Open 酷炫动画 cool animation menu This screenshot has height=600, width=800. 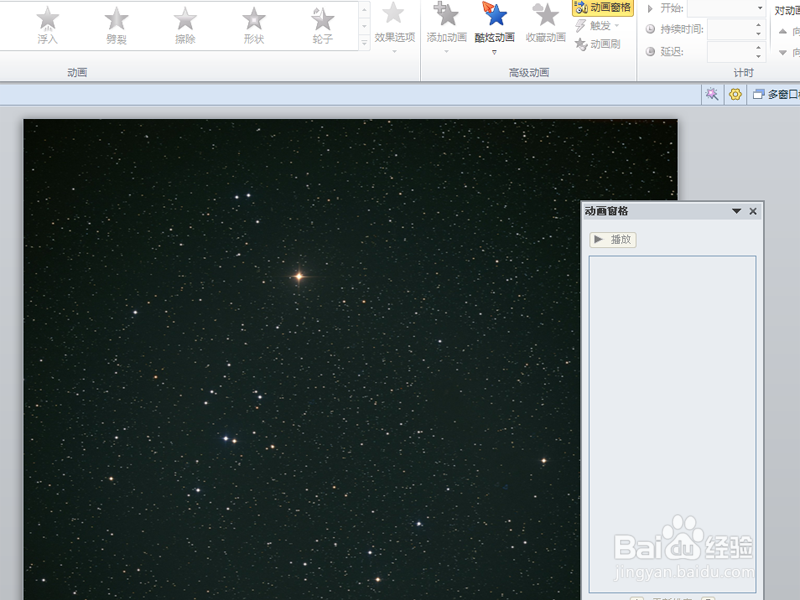494,27
